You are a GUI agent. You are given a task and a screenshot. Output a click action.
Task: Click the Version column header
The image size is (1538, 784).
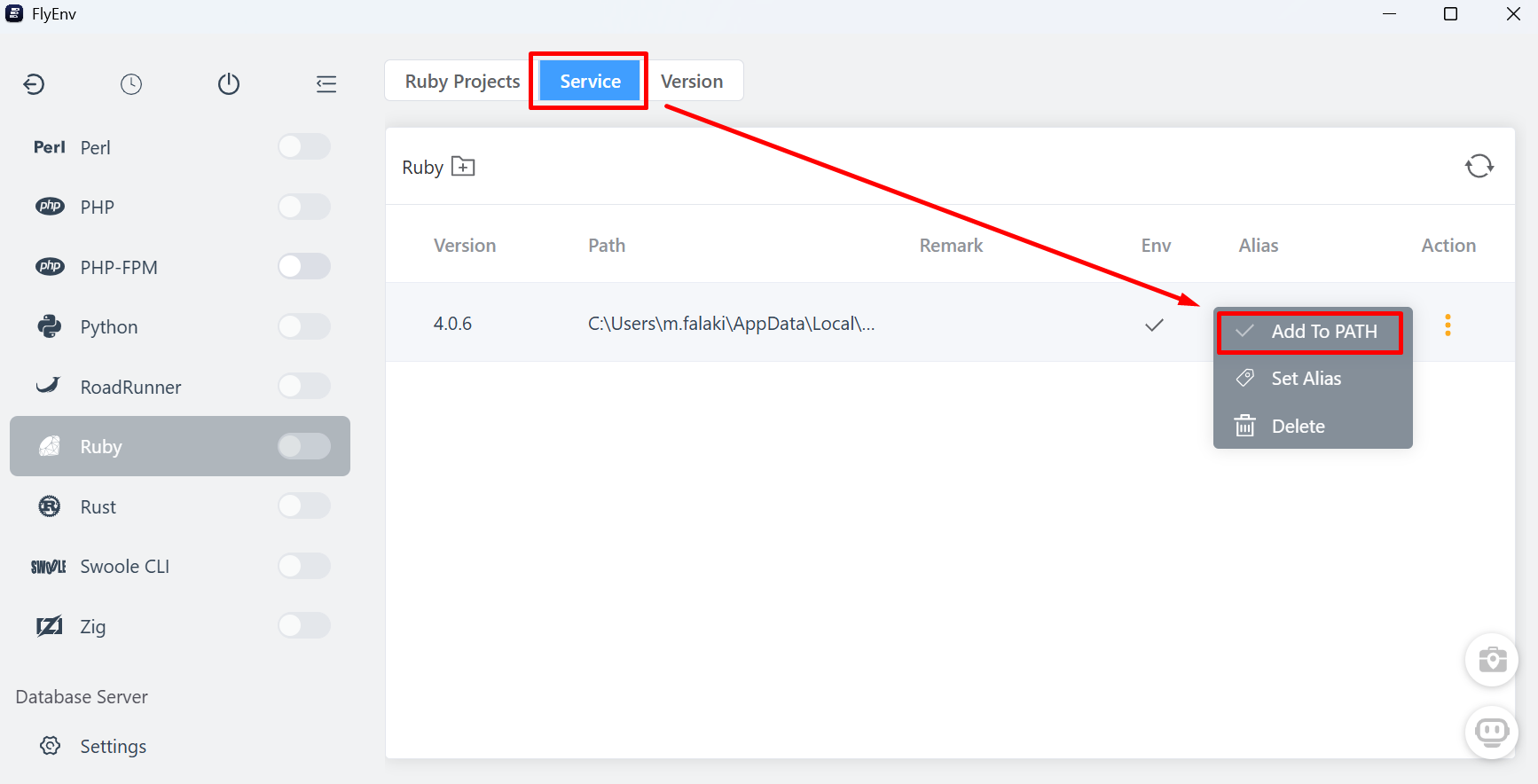tap(465, 246)
